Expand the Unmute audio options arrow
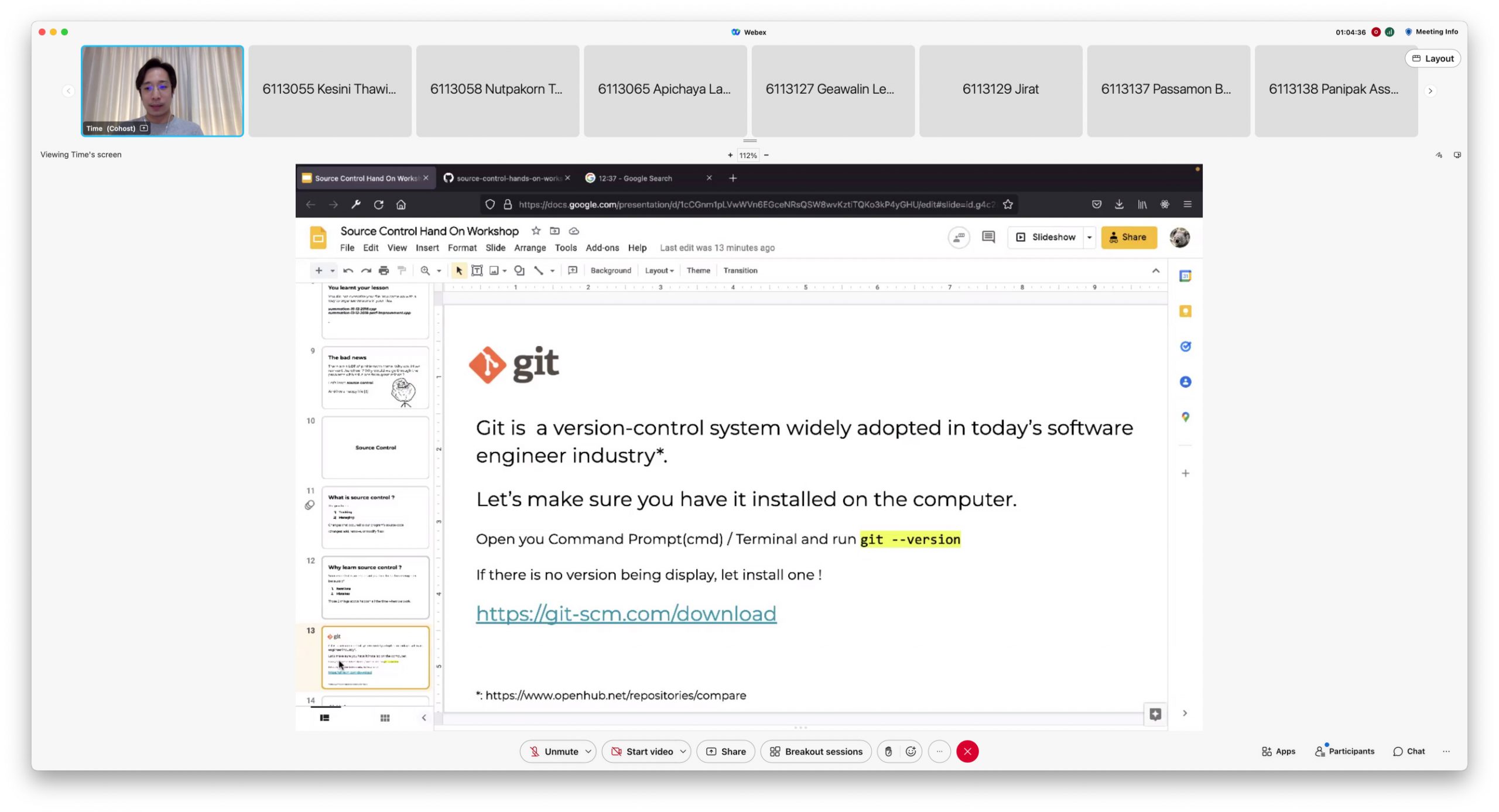Screen dimensions: 1499x812 (x=588, y=752)
